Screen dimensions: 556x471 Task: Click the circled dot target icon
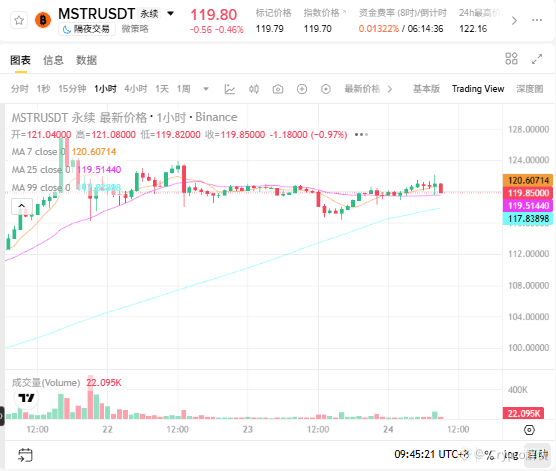(x=326, y=89)
